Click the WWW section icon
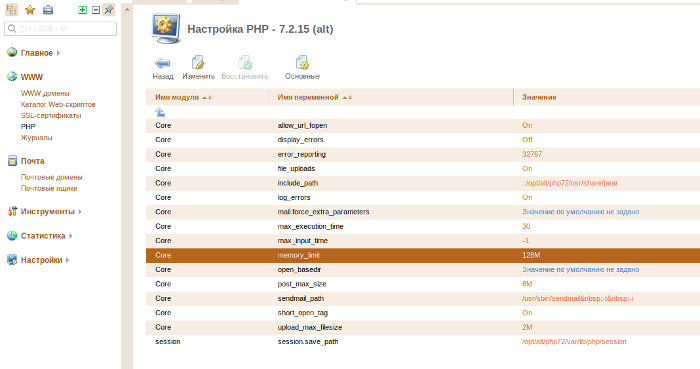Image resolution: width=700 pixels, height=369 pixels. [12, 77]
